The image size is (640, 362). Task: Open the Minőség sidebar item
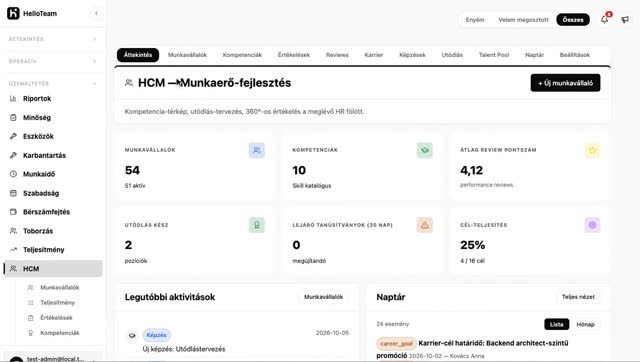point(53,118)
